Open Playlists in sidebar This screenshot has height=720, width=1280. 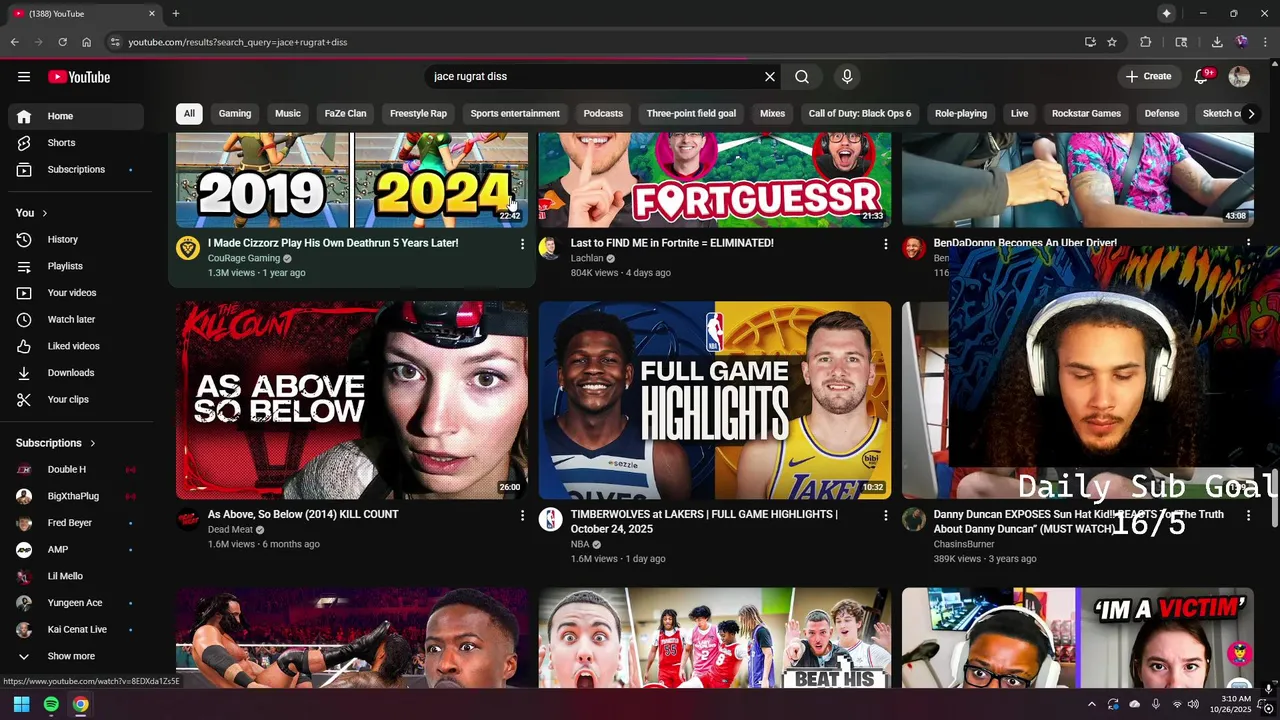[x=76, y=266]
